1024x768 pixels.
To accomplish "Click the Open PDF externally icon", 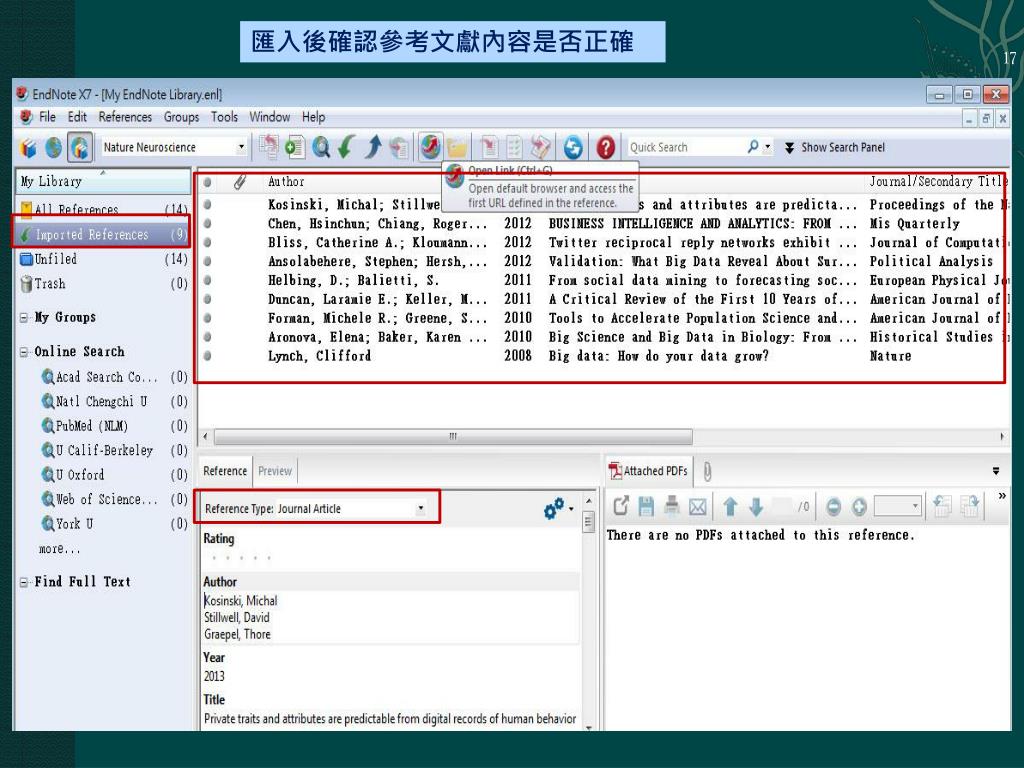I will click(621, 506).
